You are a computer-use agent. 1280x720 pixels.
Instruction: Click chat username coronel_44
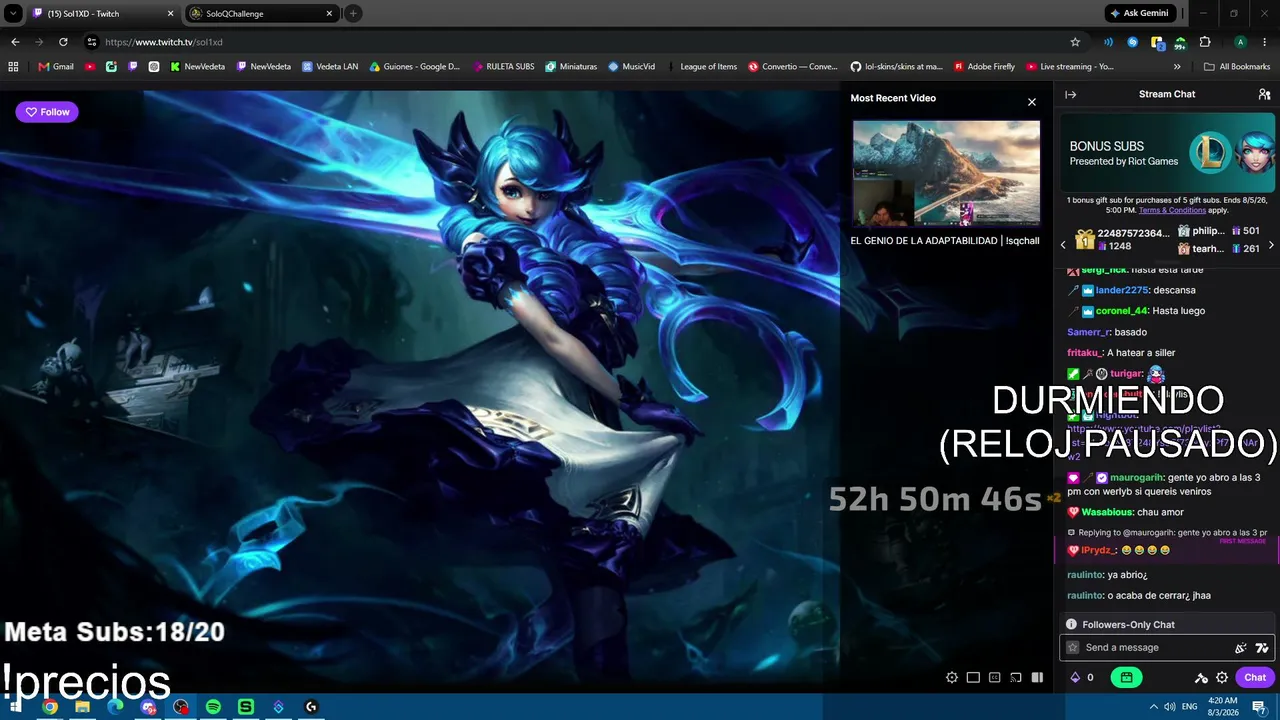click(1122, 311)
